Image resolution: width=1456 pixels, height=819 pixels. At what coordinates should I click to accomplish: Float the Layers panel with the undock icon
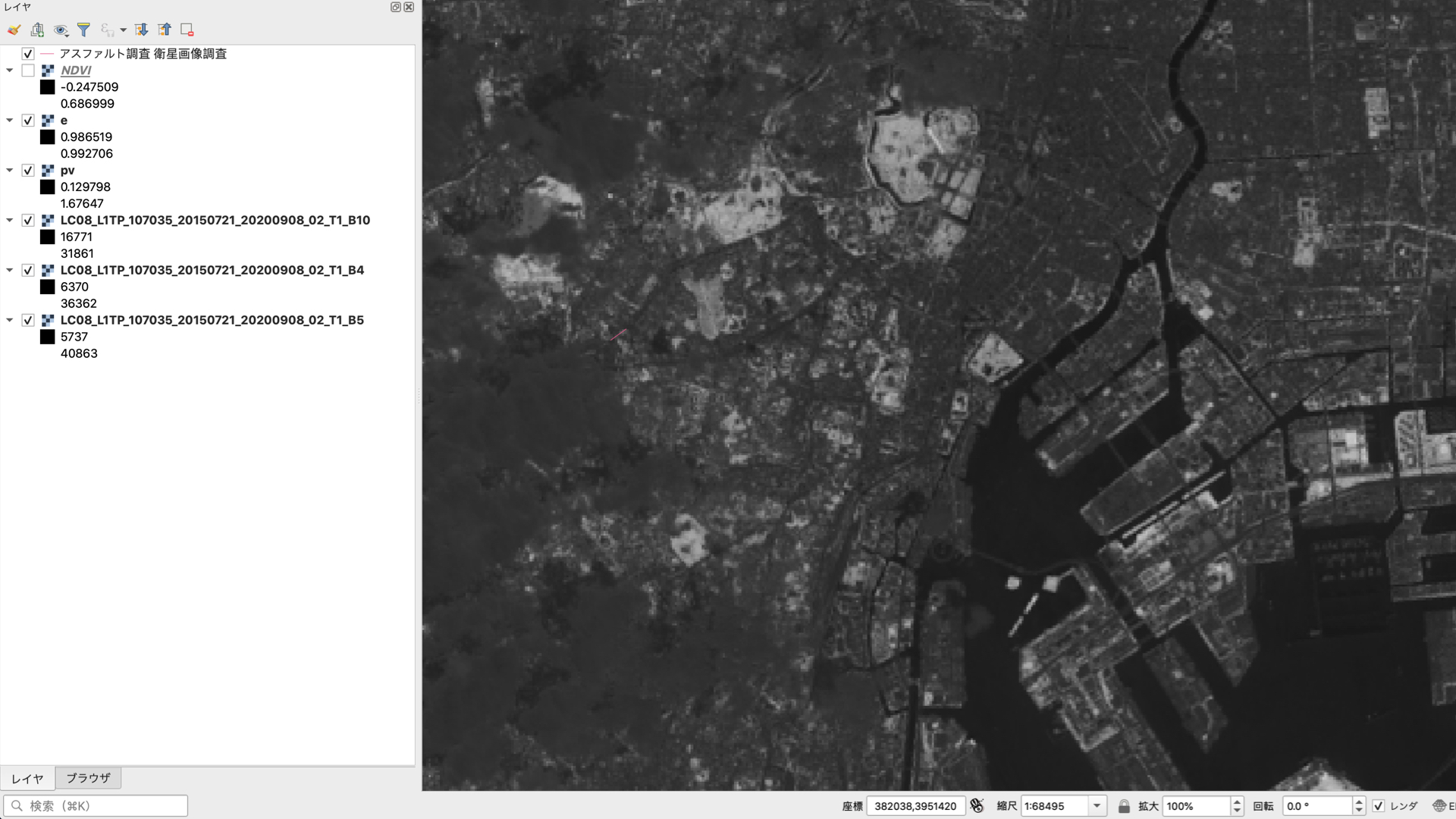pyautogui.click(x=396, y=7)
